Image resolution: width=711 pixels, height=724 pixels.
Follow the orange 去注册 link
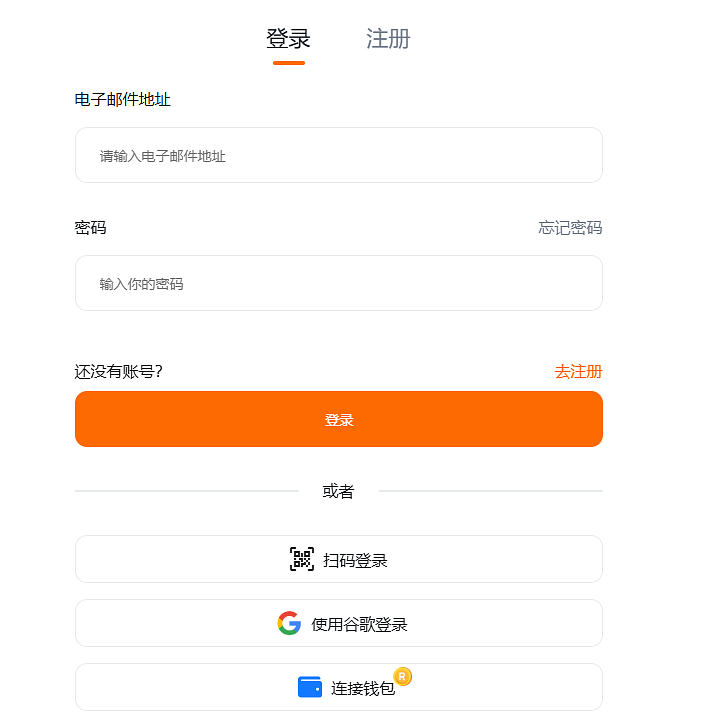click(x=578, y=372)
